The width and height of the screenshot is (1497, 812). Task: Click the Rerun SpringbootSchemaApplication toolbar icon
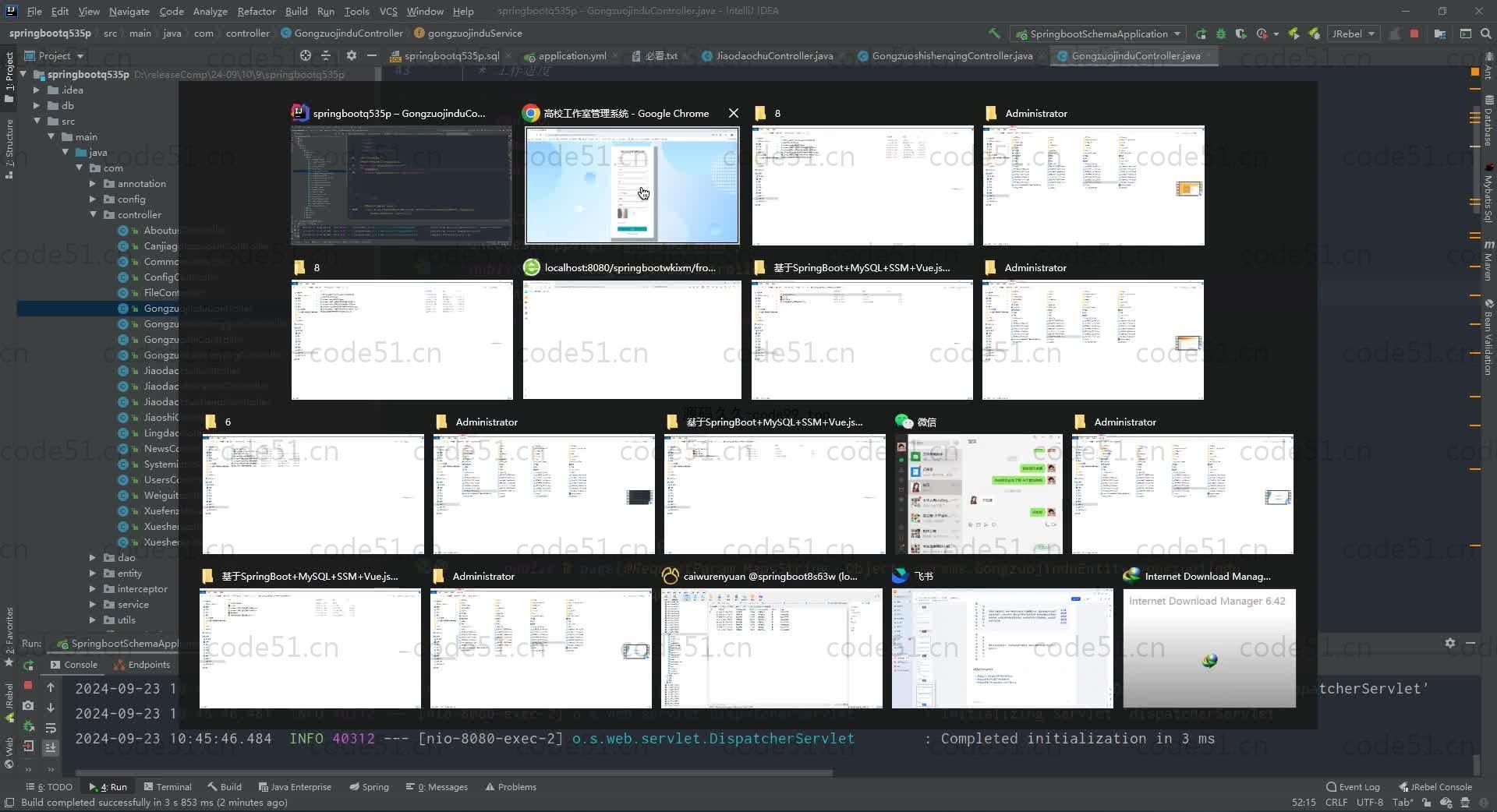pos(1201,34)
